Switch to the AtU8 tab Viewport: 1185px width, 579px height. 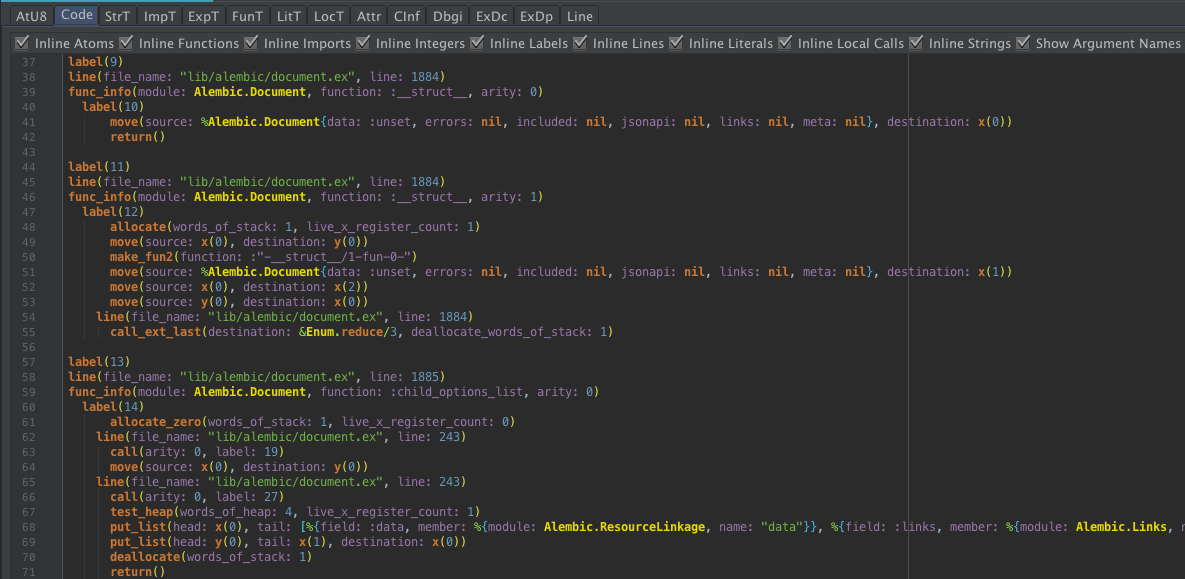[30, 16]
